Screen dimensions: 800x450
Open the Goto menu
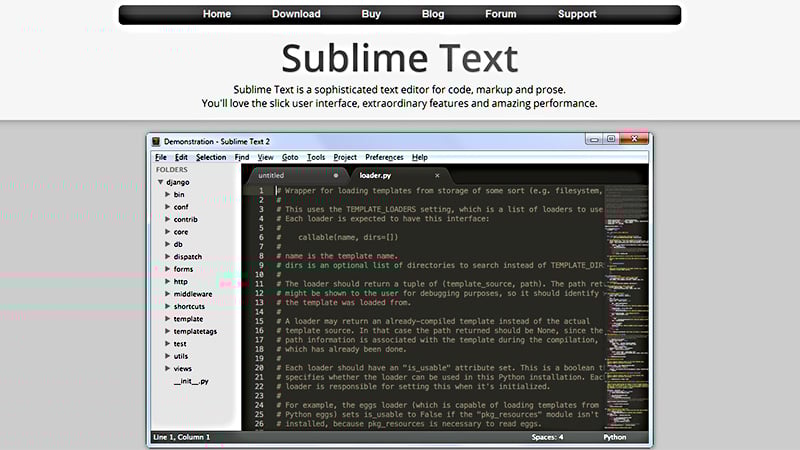[290, 157]
